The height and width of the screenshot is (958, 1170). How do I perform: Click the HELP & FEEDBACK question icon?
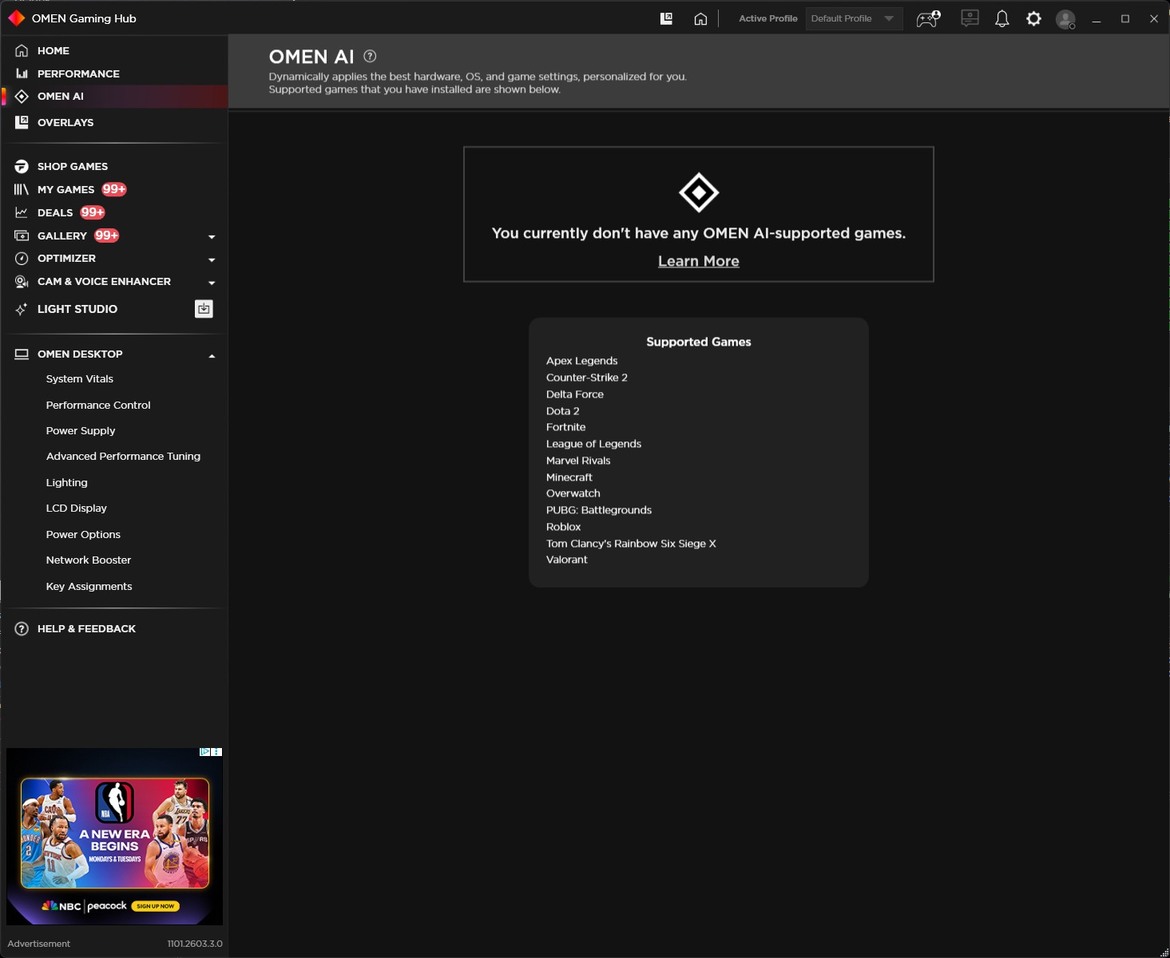22,629
